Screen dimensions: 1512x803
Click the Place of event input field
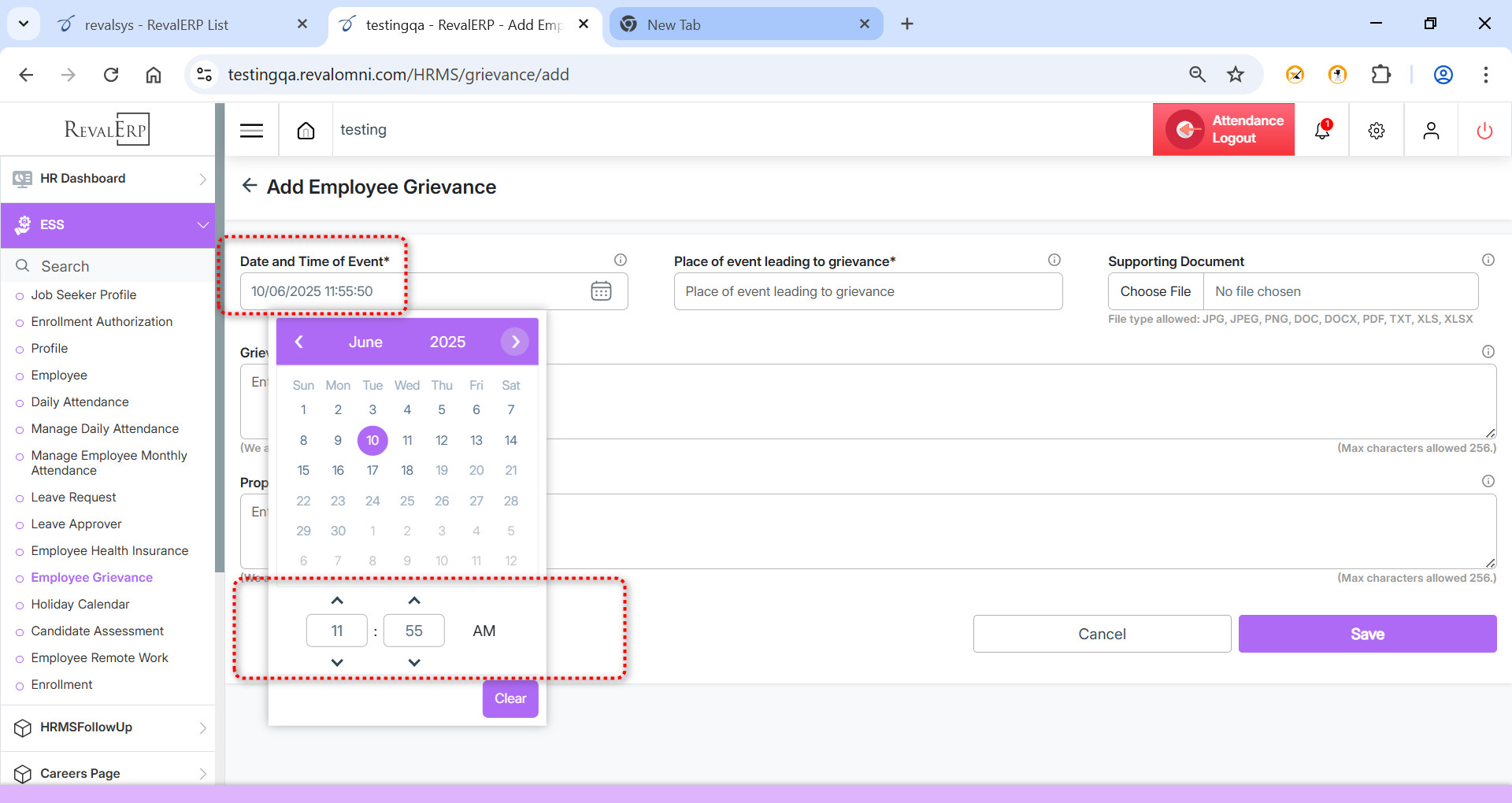pyautogui.click(x=868, y=291)
